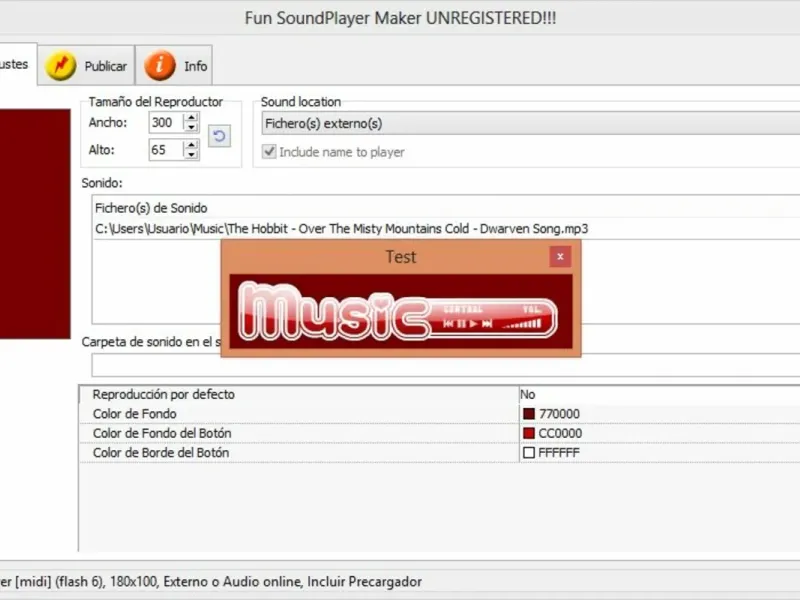Click the Fichero(s) de Sonido header
The image size is (800, 600).
[446, 208]
